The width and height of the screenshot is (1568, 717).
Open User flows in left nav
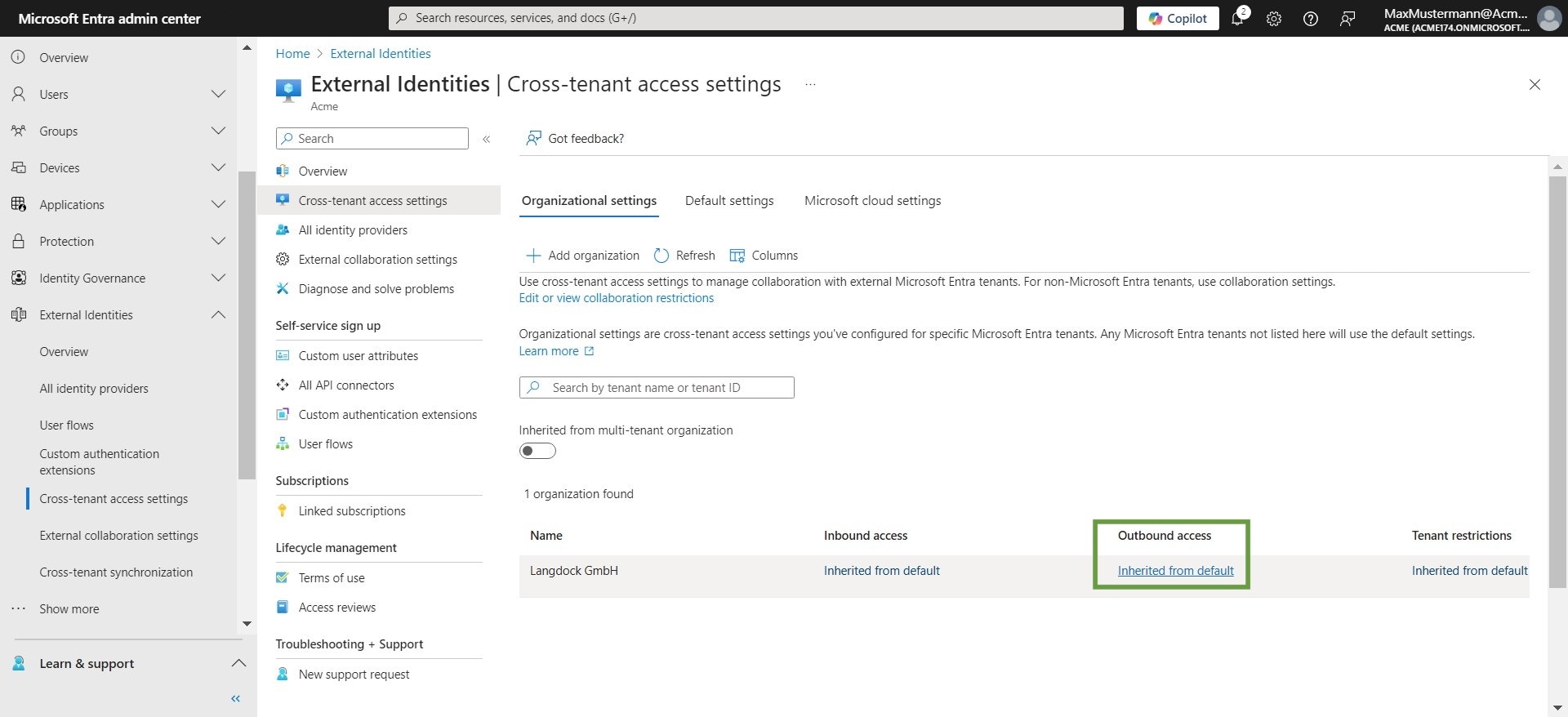coord(66,425)
